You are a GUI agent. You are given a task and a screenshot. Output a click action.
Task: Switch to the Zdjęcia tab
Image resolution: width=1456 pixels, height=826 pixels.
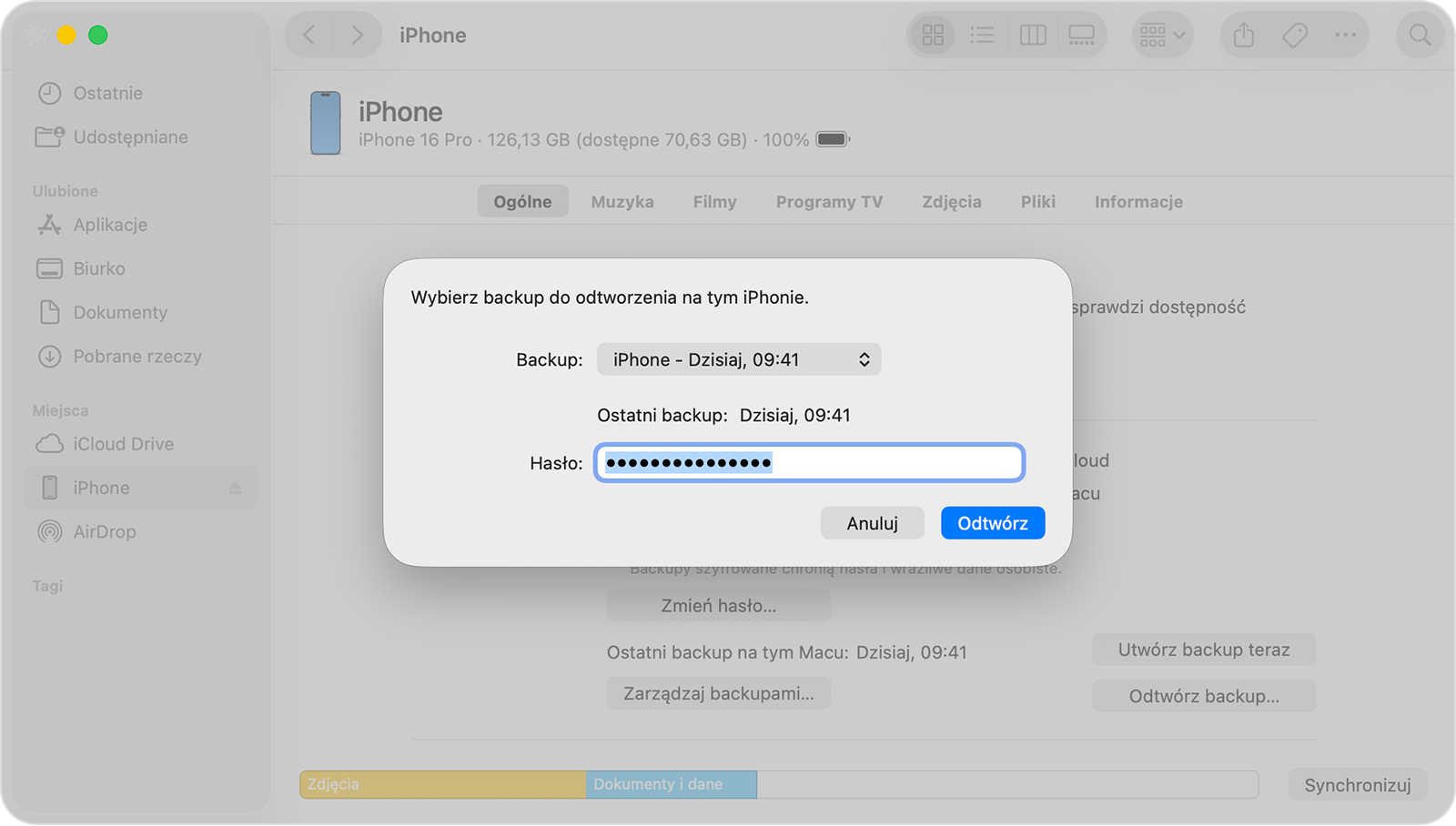coord(952,202)
